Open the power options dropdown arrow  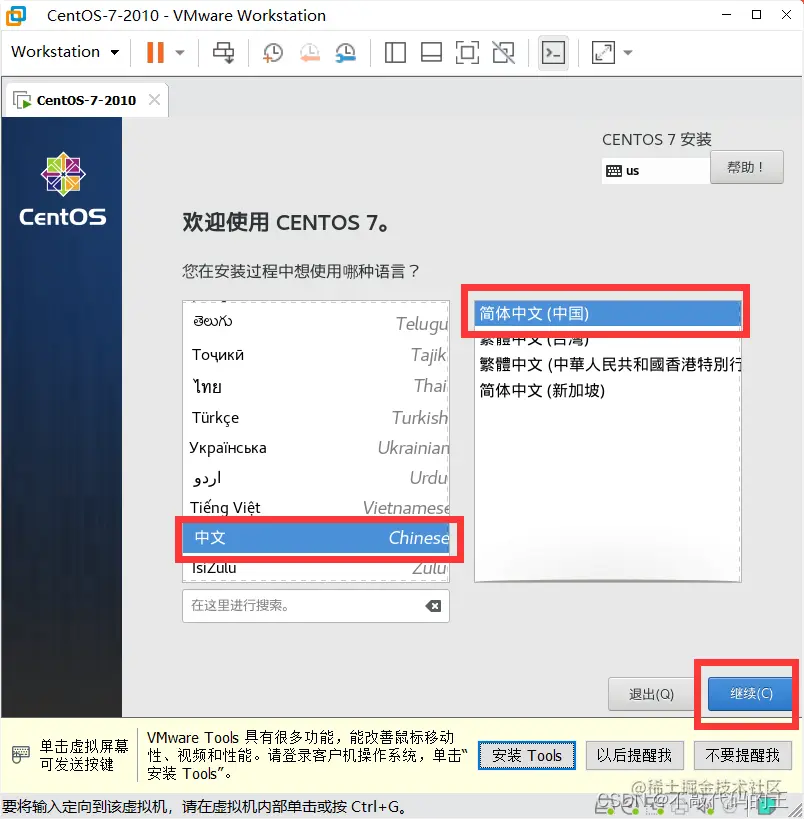(x=180, y=52)
